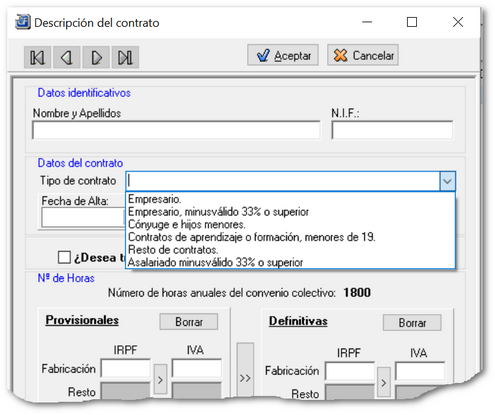Collapse the Tipo de contrato dropdown arrow
495x415 pixels.
[447, 181]
